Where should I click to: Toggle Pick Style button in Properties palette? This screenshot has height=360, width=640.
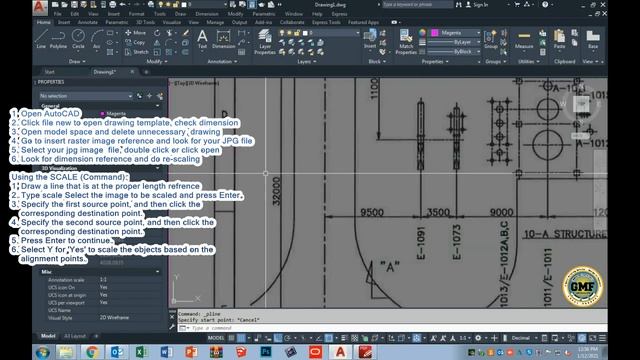[x=140, y=96]
